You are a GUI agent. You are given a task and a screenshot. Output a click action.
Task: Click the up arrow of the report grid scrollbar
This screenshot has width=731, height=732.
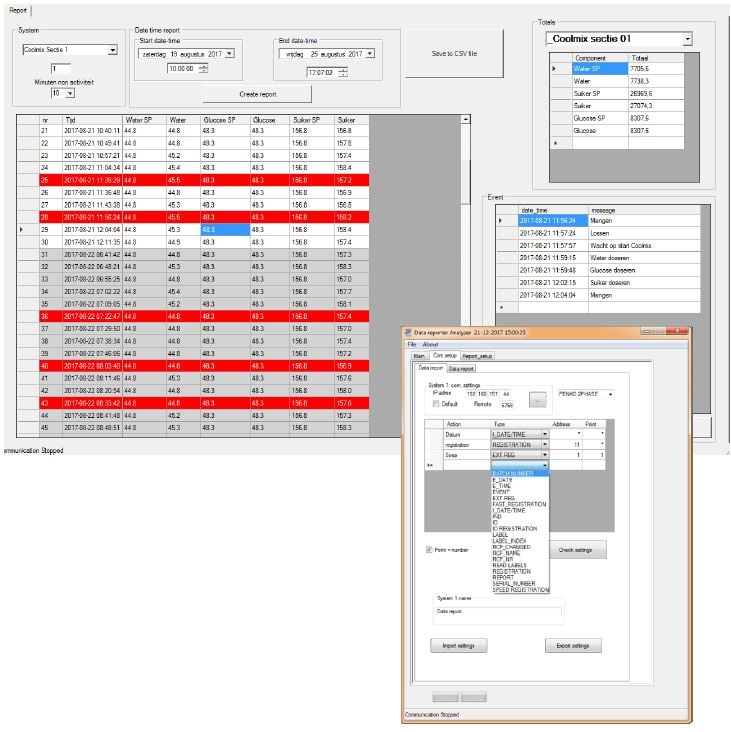(x=465, y=120)
